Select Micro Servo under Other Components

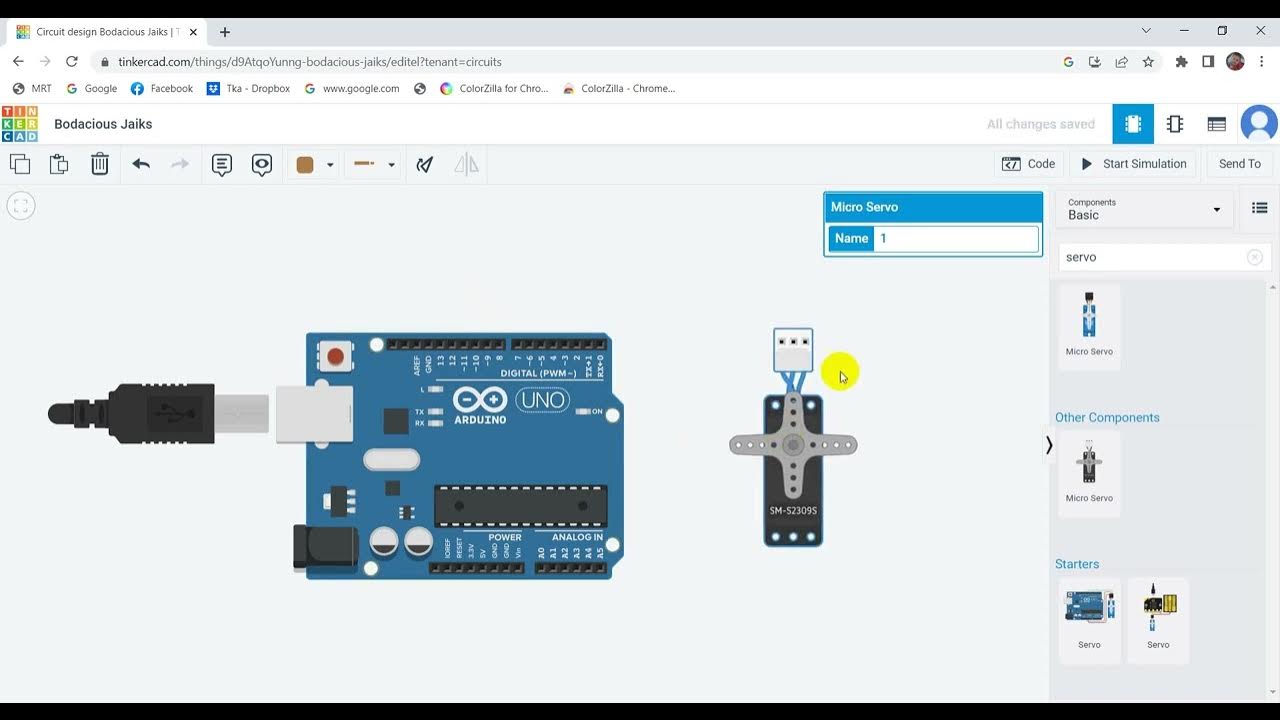tap(1089, 472)
